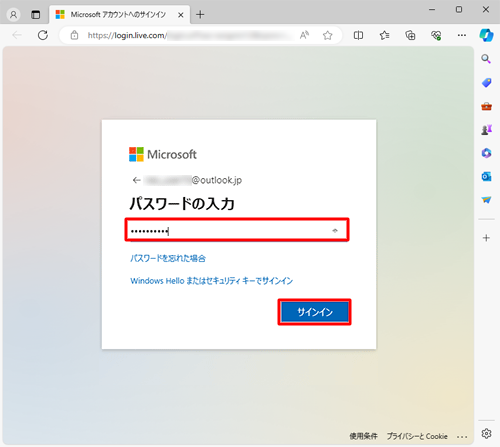This screenshot has height=447, width=500.
Task: Go back to the account entry
Action: [x=136, y=180]
